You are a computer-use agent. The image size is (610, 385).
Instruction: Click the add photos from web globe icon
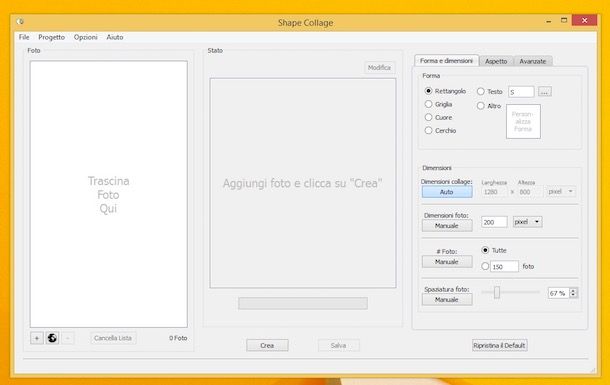[52, 338]
